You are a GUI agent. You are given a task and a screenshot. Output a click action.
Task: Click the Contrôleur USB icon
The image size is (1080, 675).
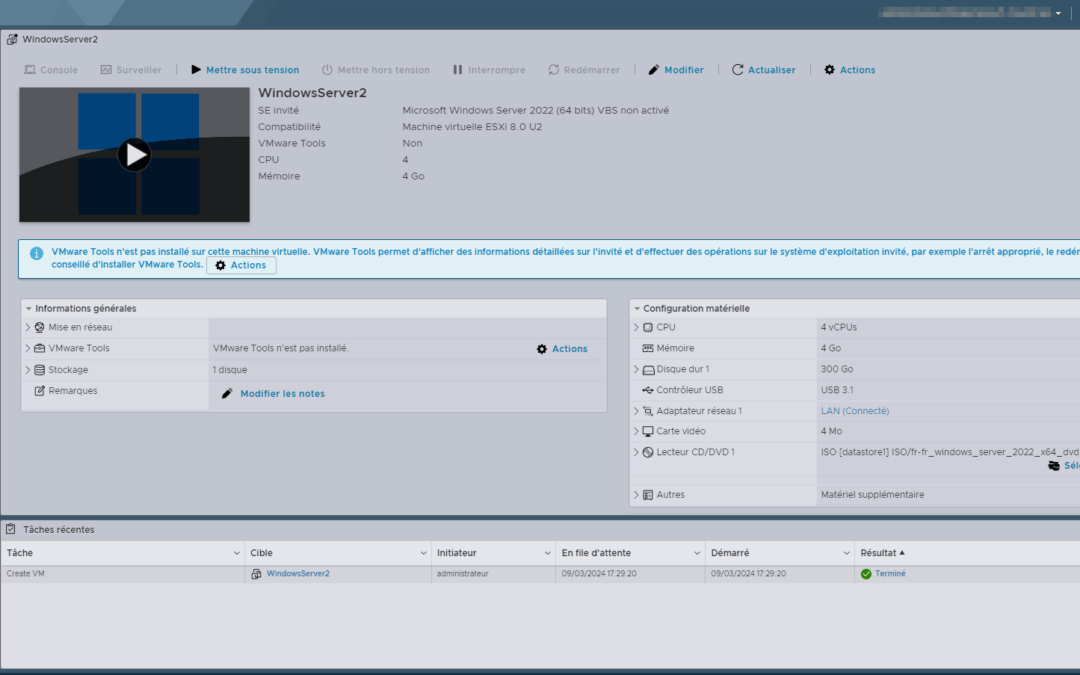point(647,390)
